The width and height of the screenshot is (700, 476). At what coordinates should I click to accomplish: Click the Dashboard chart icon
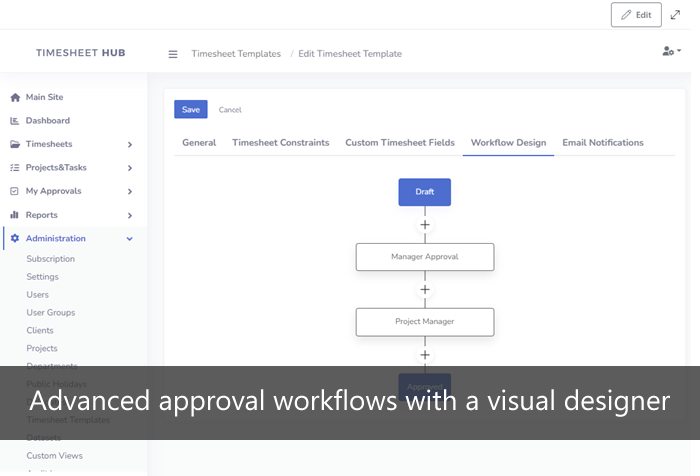coord(15,121)
